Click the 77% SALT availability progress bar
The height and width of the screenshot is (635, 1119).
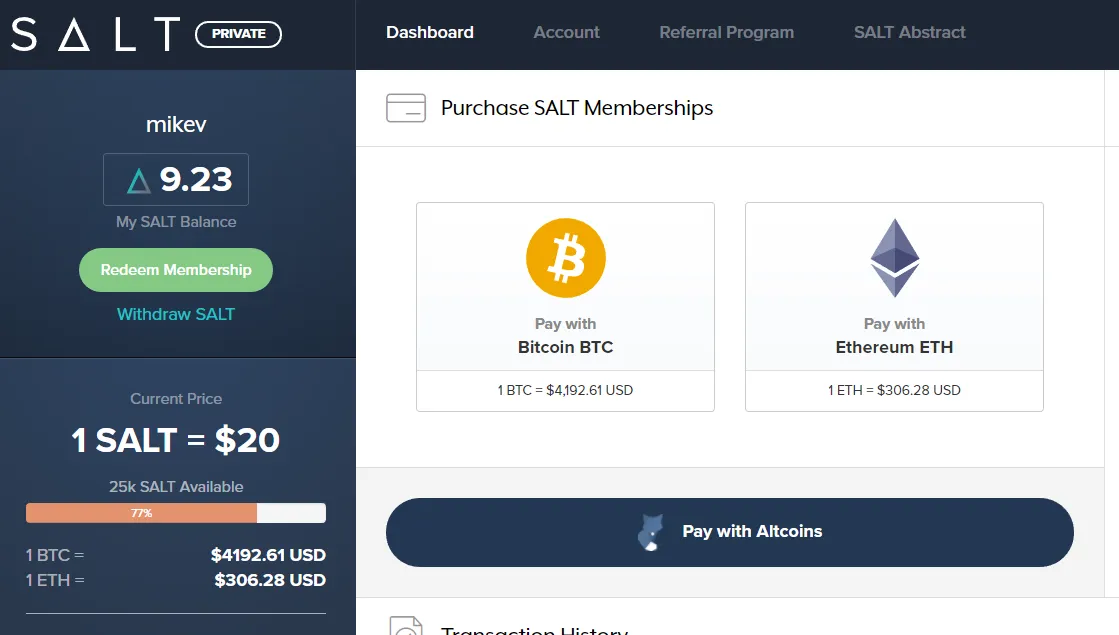176,513
